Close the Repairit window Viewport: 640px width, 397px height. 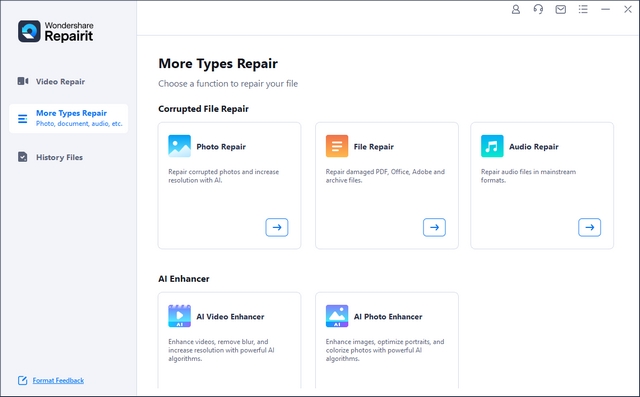(x=628, y=9)
